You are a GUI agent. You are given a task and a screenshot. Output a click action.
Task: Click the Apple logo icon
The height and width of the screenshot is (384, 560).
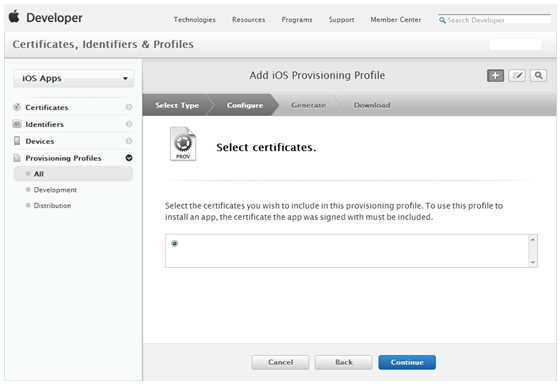coord(14,17)
